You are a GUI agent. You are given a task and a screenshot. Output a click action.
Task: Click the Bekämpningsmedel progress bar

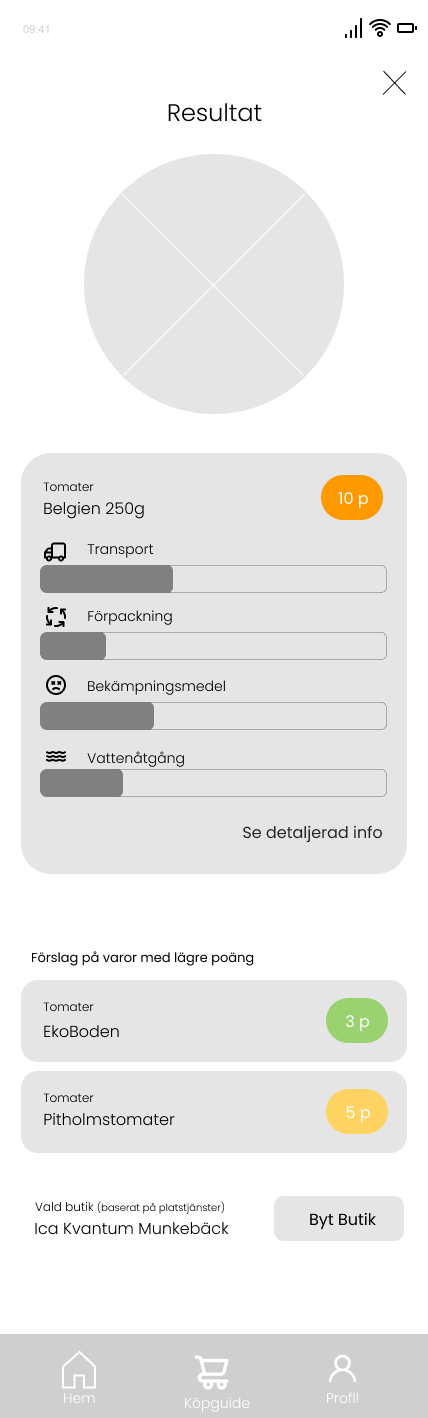[213, 716]
